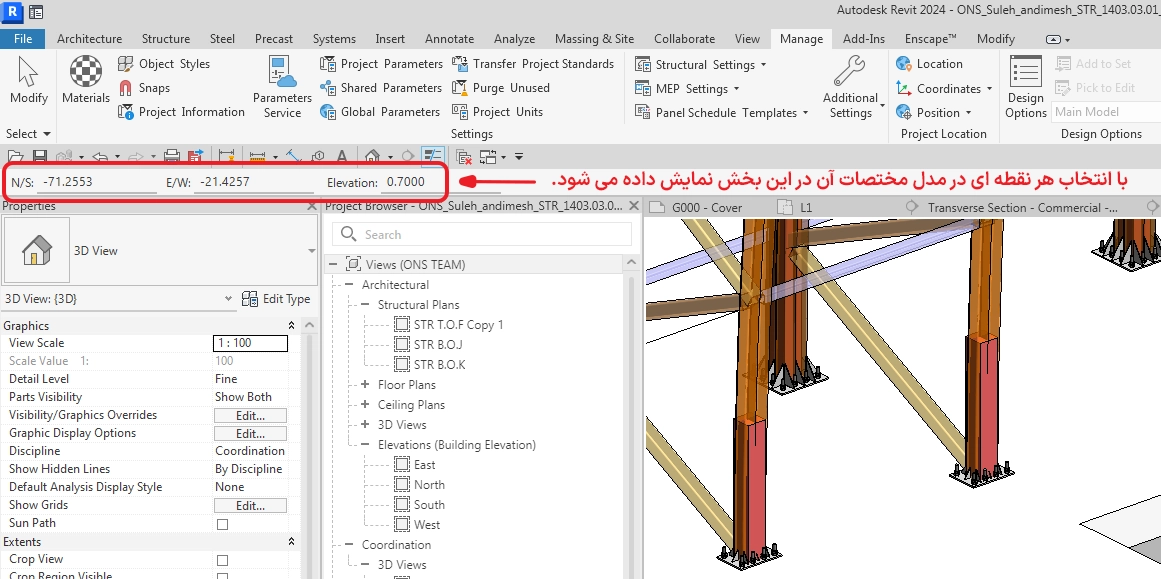Open Project Units

click(x=460, y=112)
